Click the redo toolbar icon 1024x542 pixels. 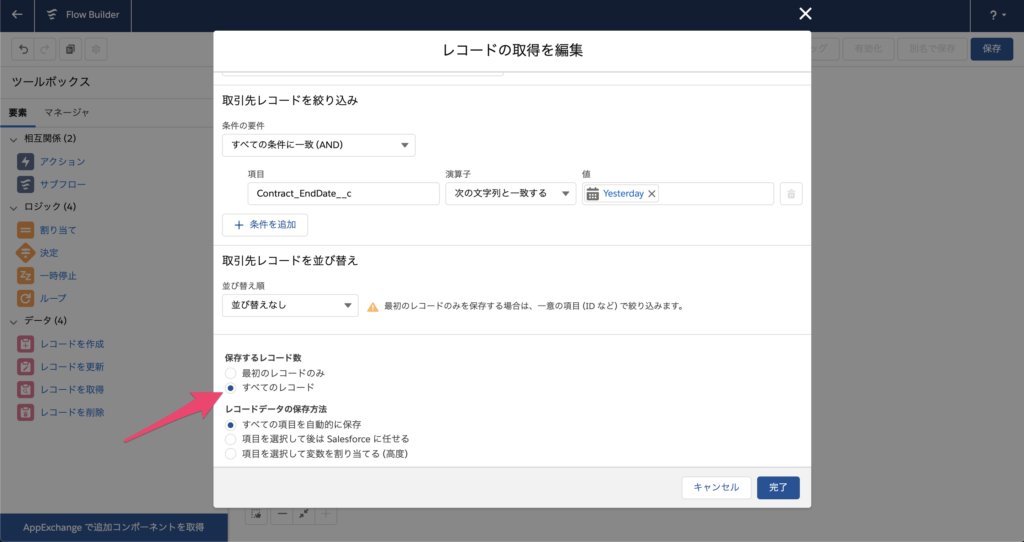pos(45,49)
